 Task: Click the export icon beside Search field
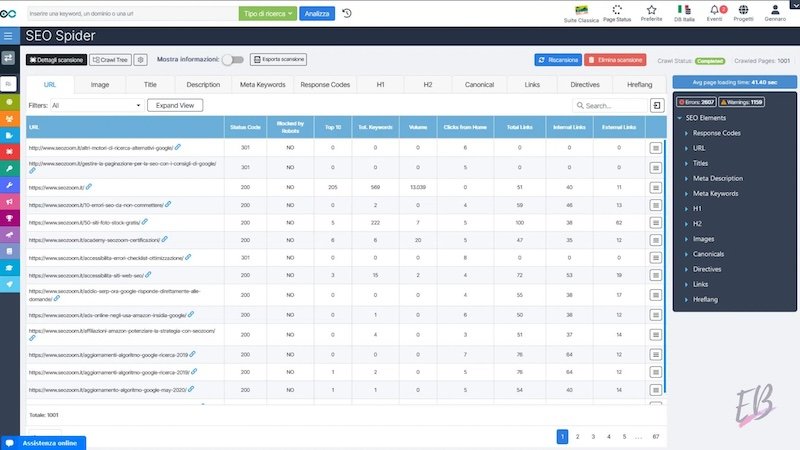657,106
